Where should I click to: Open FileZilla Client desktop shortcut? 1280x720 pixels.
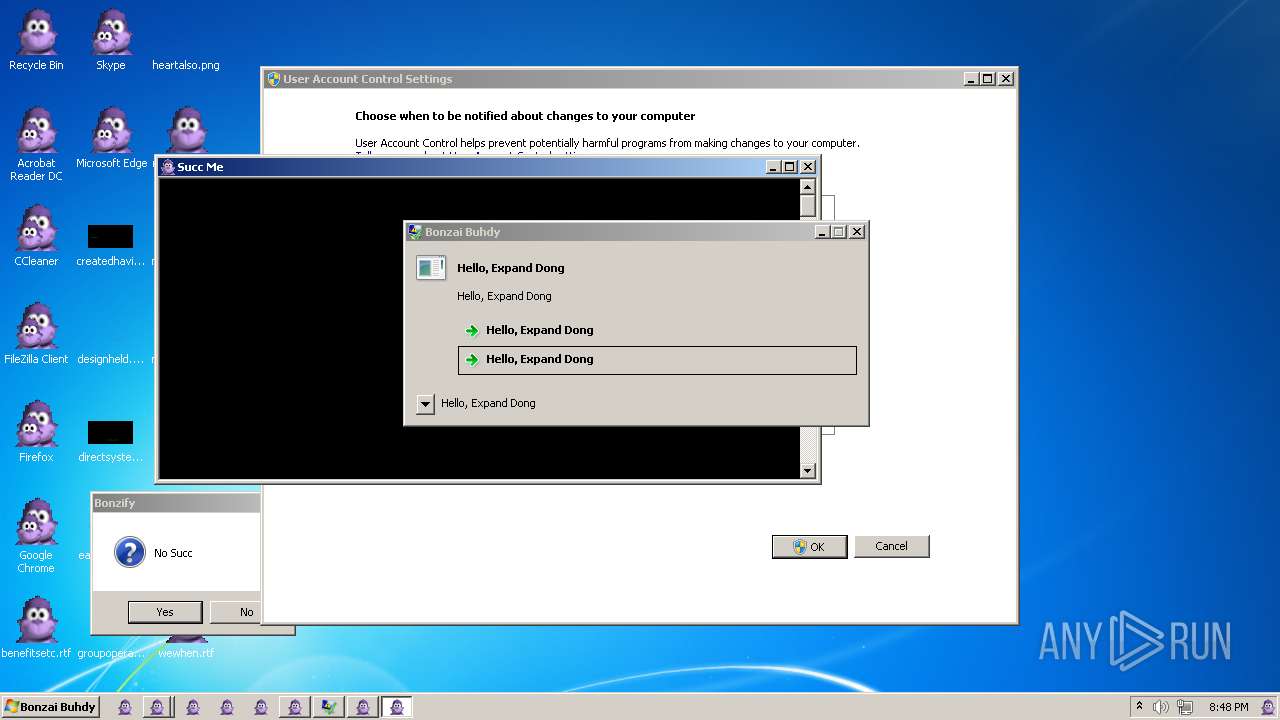(x=36, y=334)
